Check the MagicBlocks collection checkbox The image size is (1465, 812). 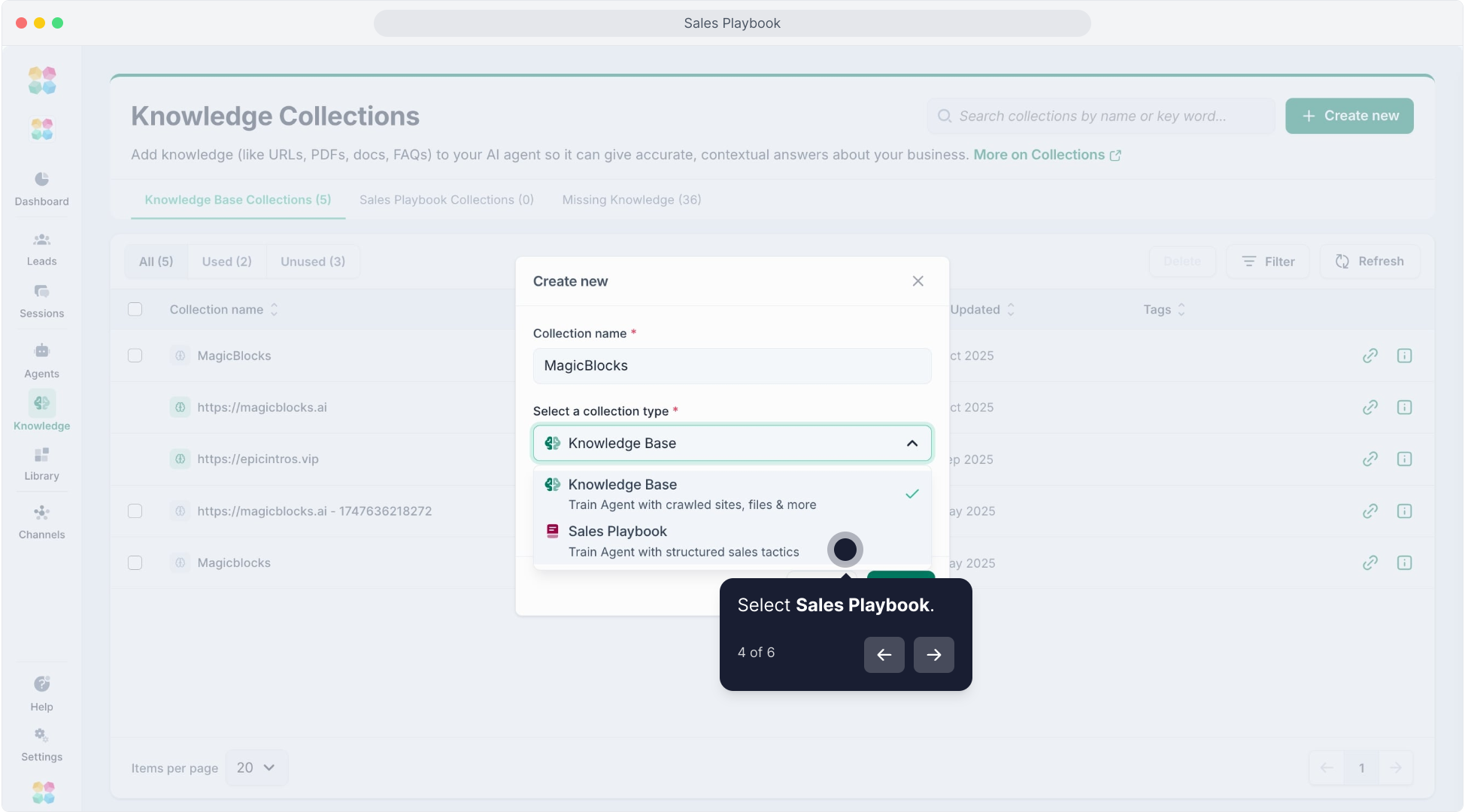click(135, 356)
